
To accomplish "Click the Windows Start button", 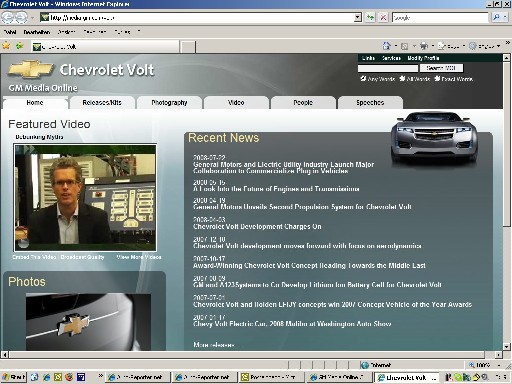I will point(13,377).
